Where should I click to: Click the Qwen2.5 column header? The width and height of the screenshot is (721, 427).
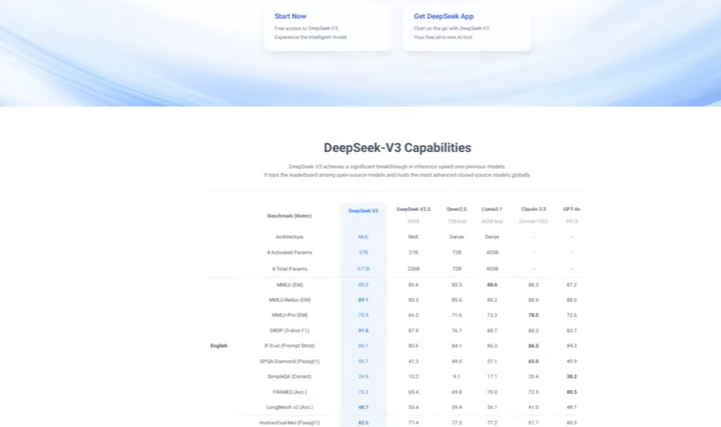coord(457,209)
